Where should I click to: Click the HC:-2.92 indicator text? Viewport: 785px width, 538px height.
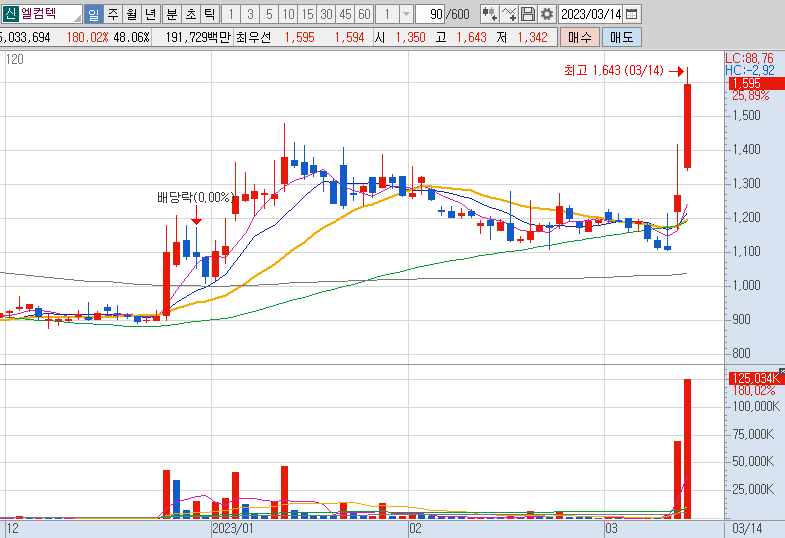coord(750,70)
